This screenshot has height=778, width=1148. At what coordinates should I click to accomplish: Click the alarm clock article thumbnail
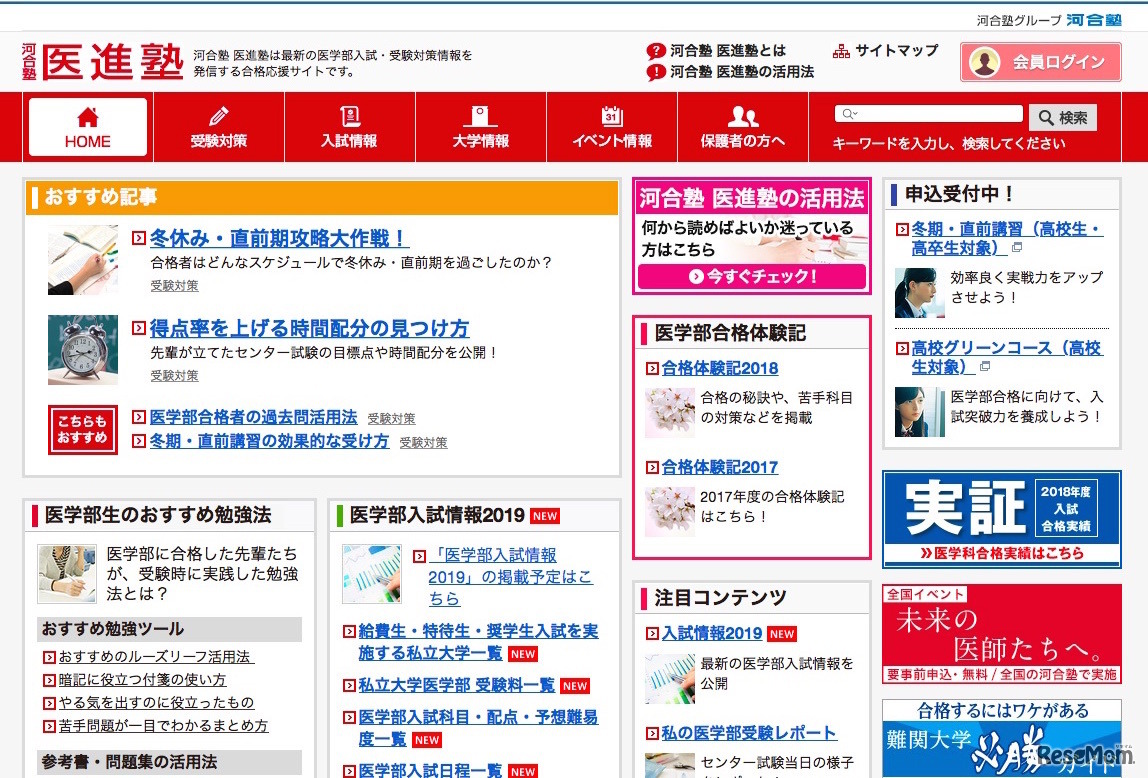point(83,350)
